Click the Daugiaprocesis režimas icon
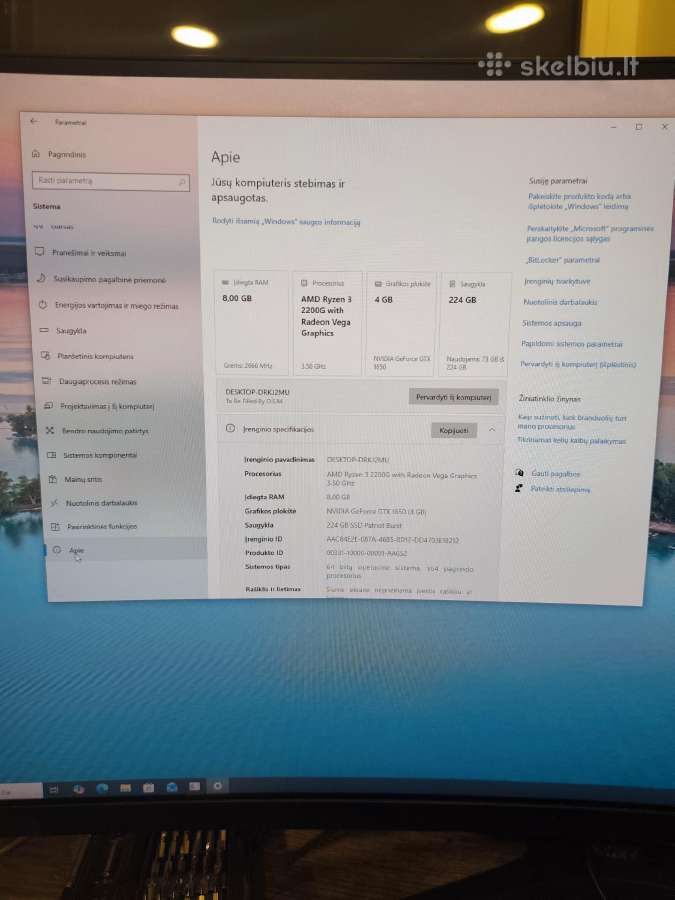 coord(46,381)
